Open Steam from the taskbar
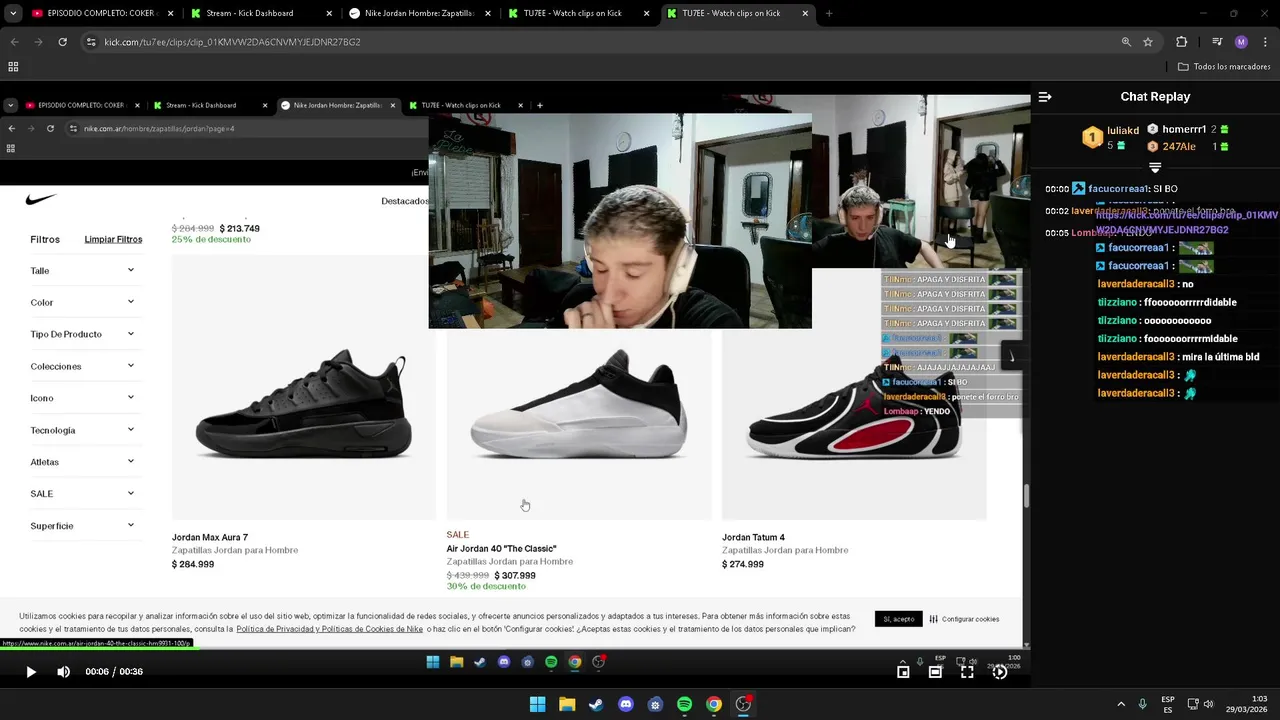This screenshot has height=720, width=1280. pos(596,704)
